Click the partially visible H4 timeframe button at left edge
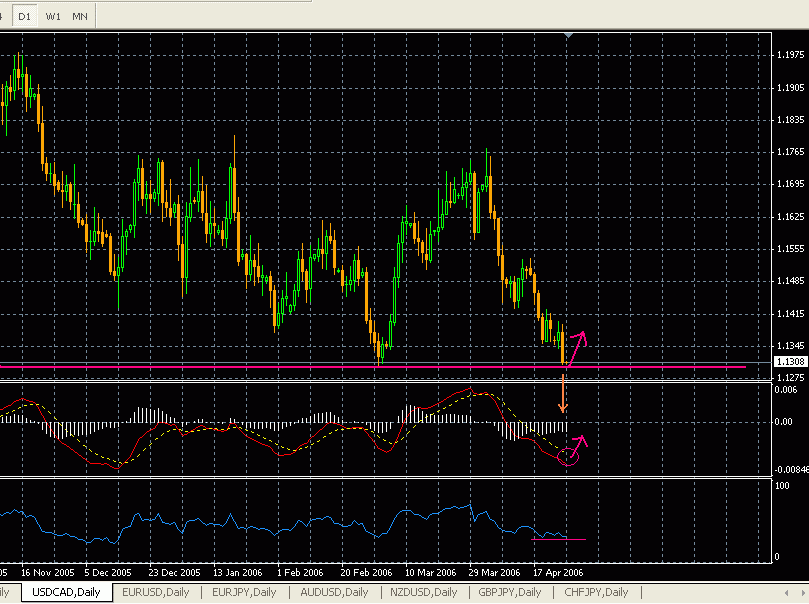 click(4, 15)
